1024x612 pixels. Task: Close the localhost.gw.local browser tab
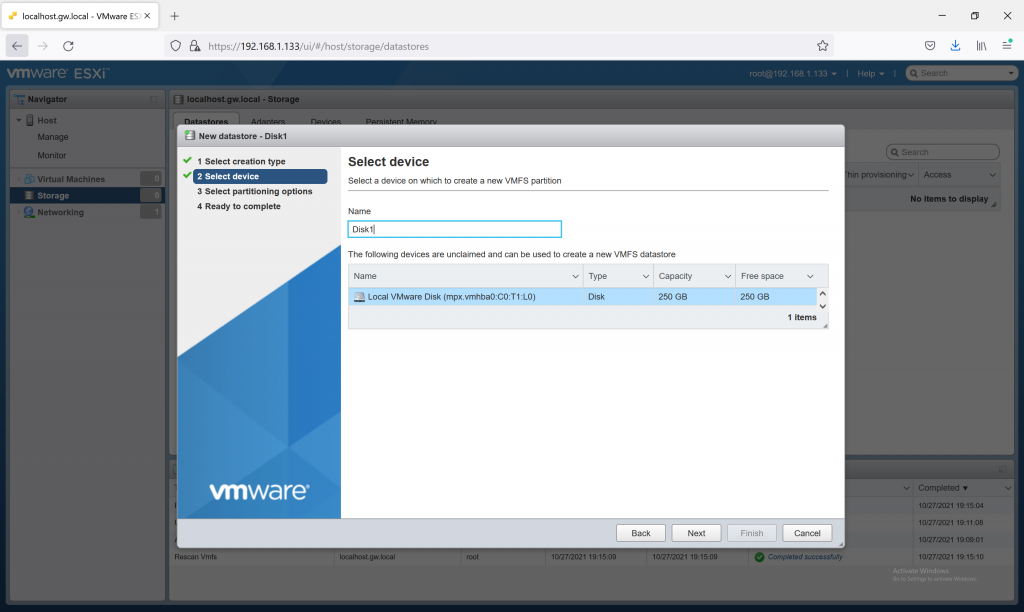click(148, 16)
